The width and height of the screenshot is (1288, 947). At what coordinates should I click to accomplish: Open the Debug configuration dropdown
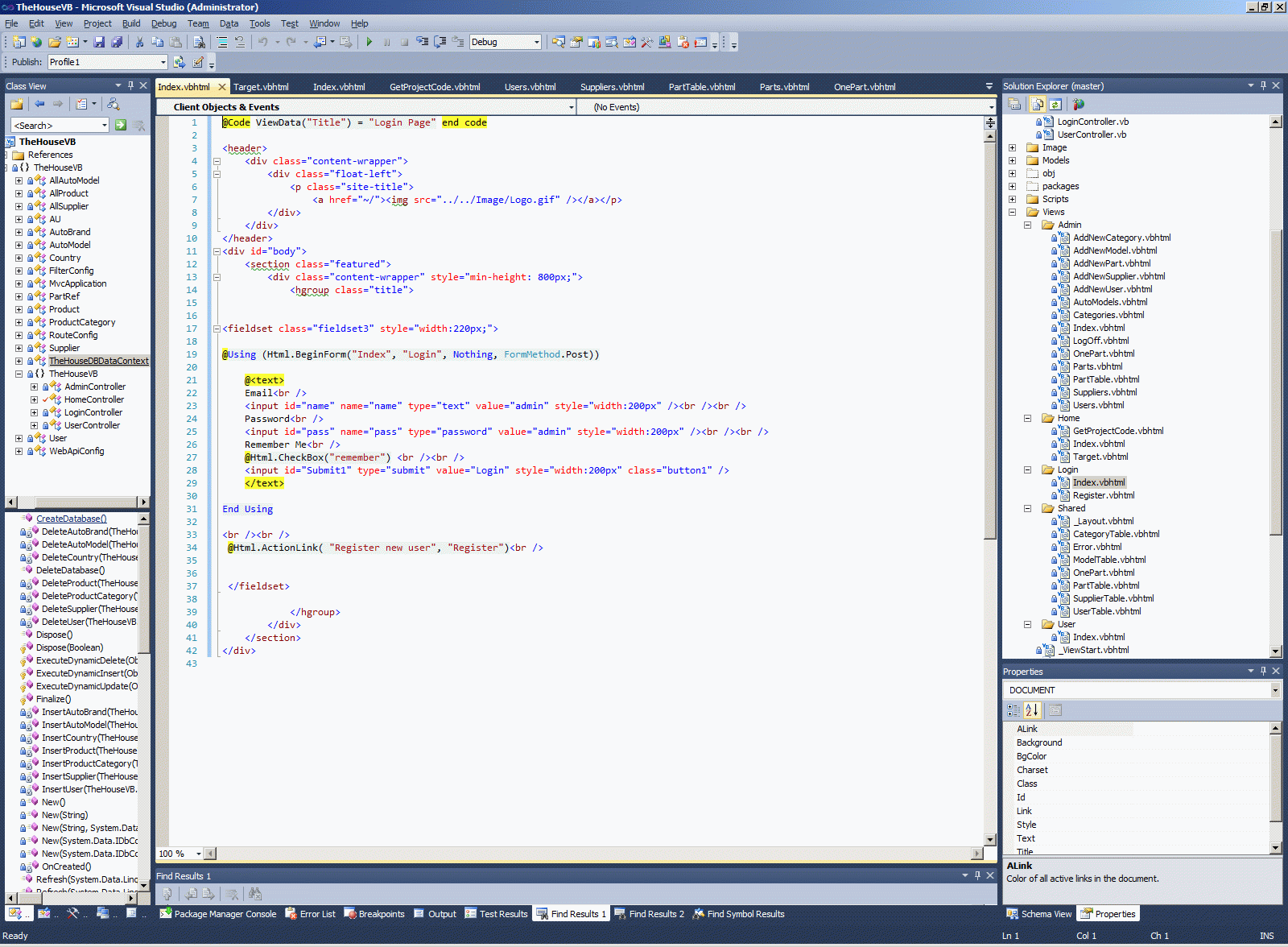(537, 42)
